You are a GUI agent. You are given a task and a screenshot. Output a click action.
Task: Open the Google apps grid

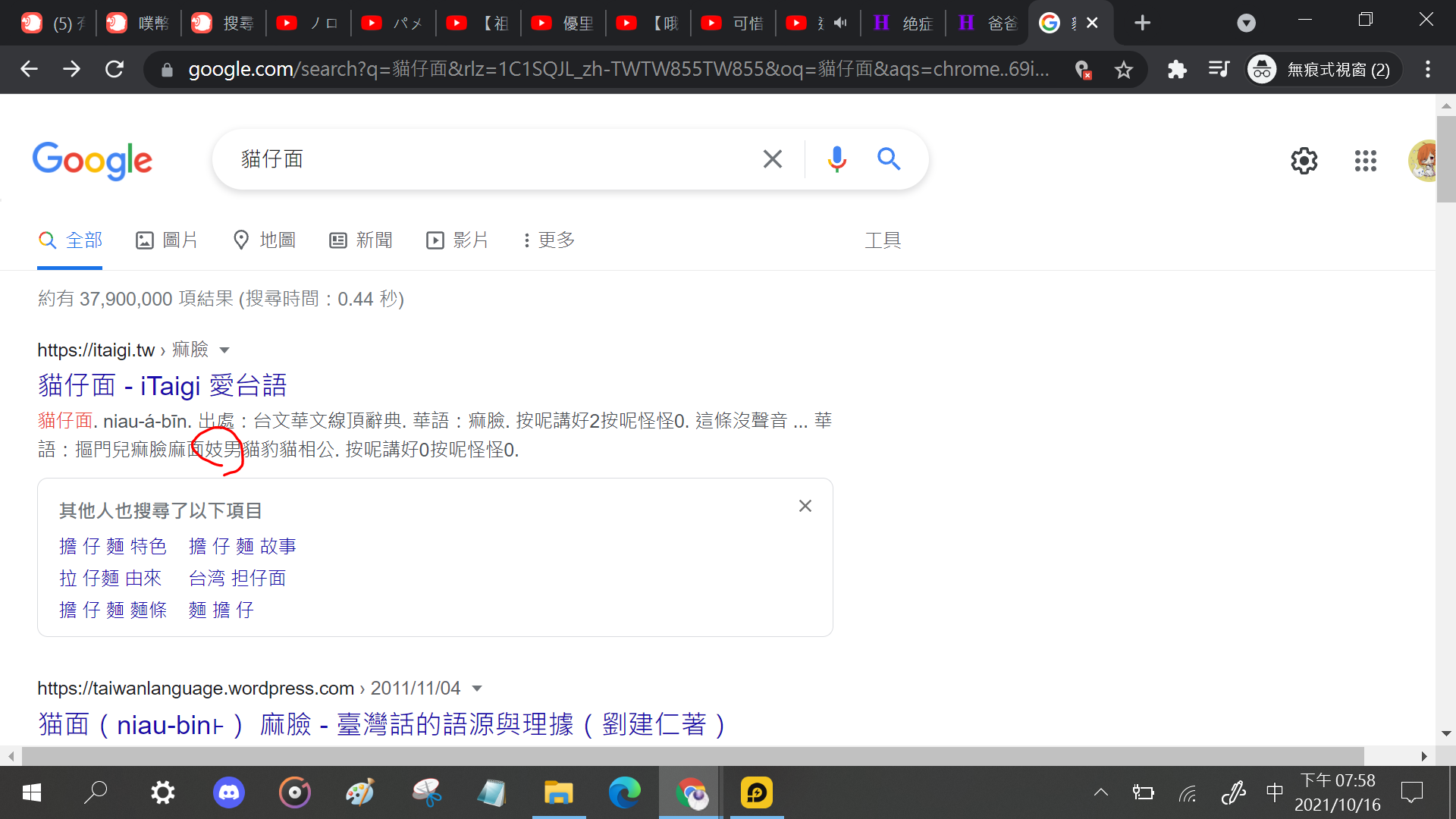coord(1366,161)
